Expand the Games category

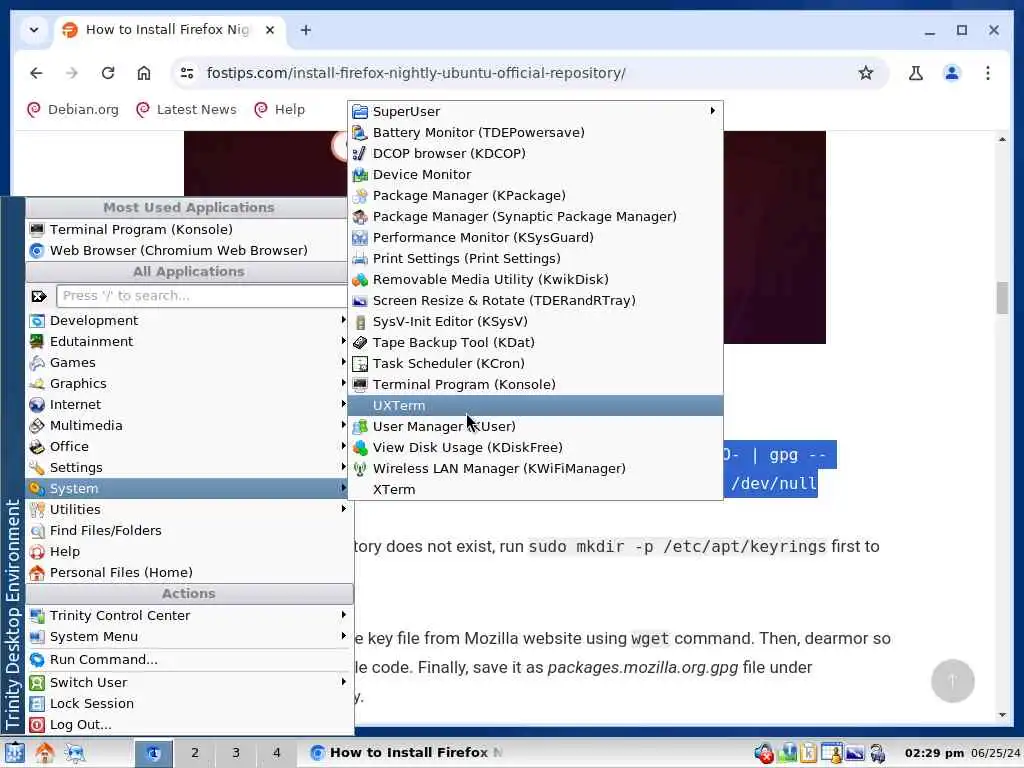pyautogui.click(x=187, y=362)
